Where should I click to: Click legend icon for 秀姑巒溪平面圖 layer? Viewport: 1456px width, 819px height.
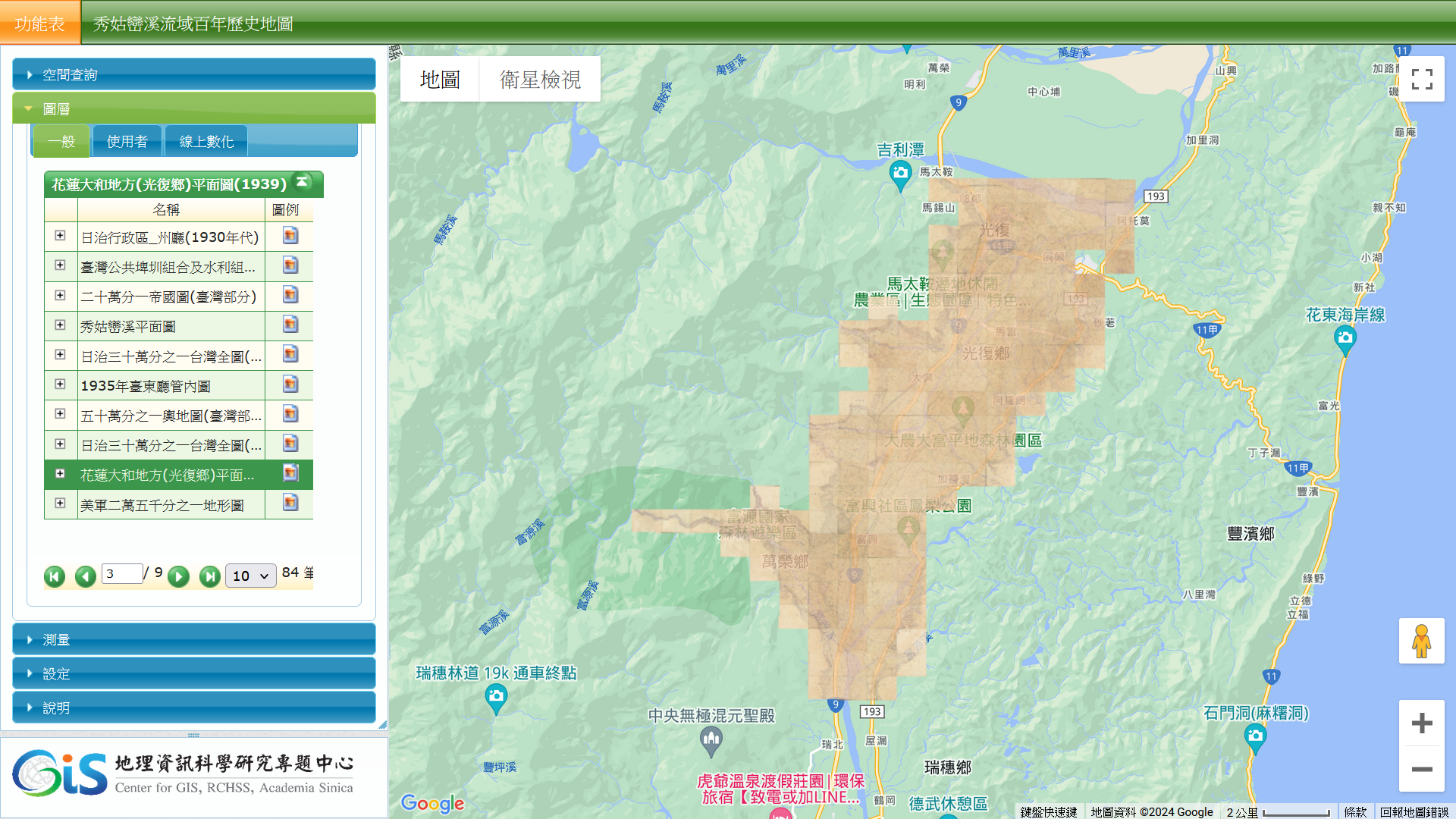click(x=290, y=325)
